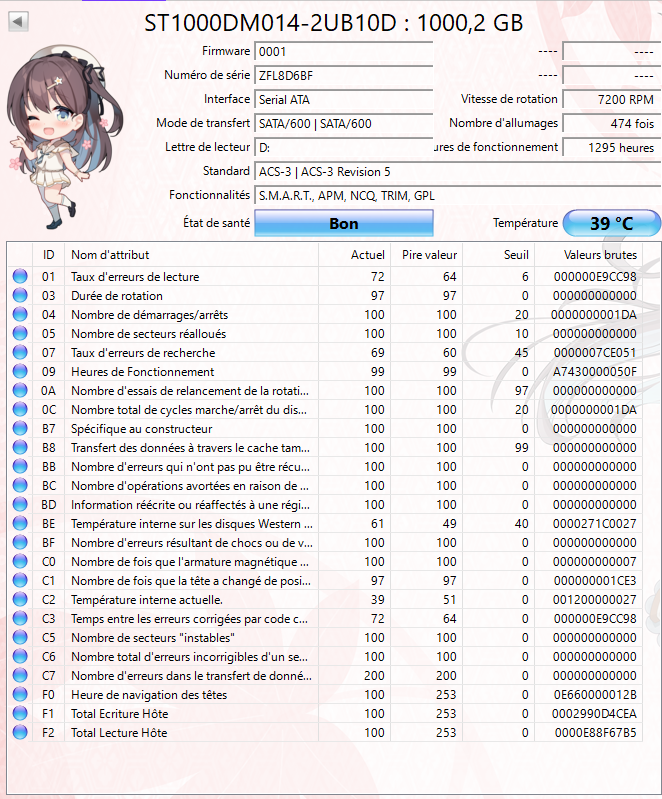Click status orb for attribute B8
Screen dimensions: 662x799
20,447
